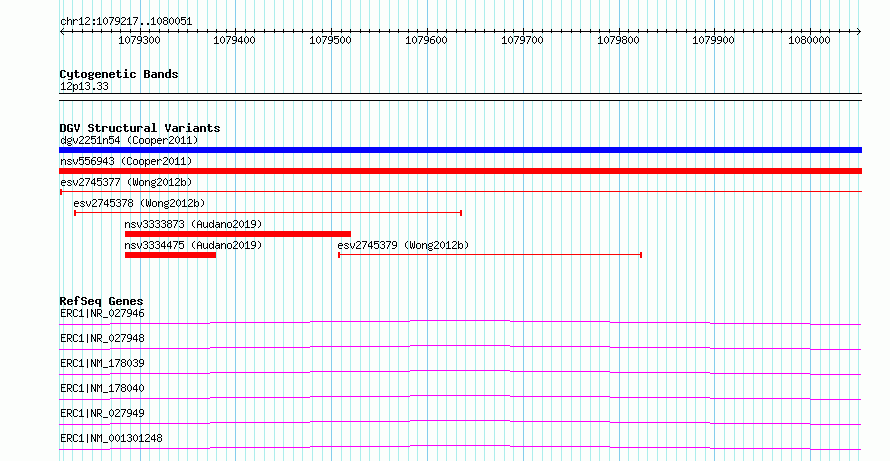Select the Cytogenetic Bands track title
This screenshot has width=890, height=461.
119,74
